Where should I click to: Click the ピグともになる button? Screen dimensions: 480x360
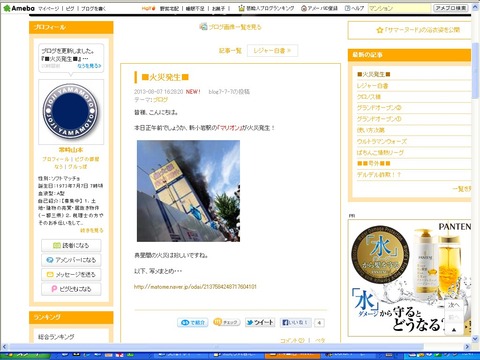click(x=71, y=289)
